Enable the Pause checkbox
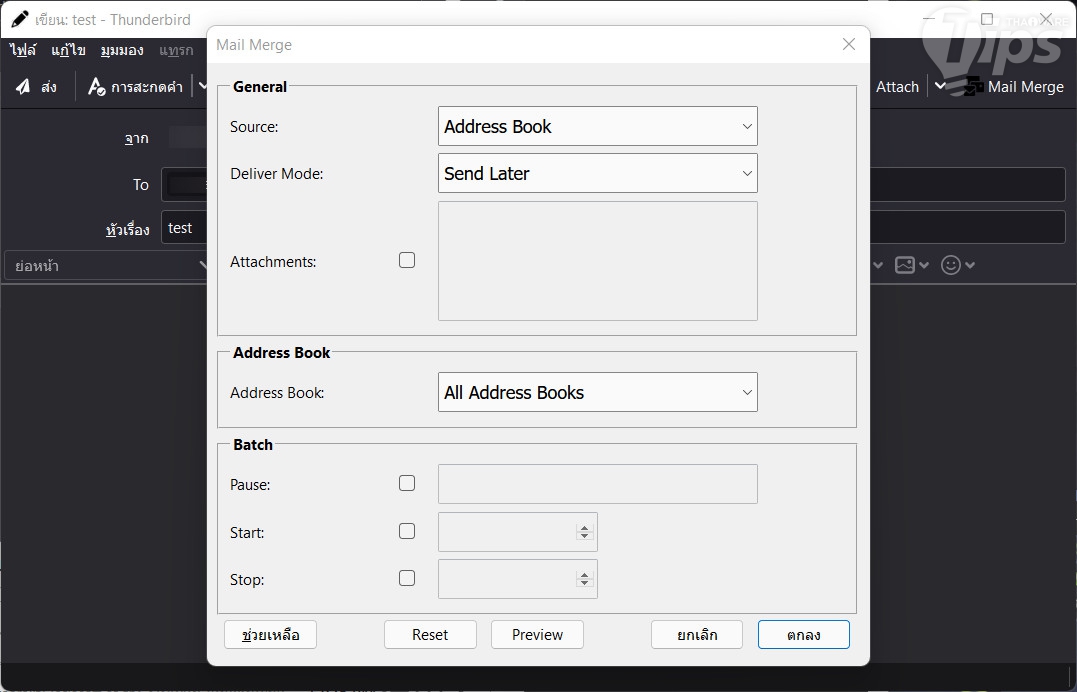This screenshot has width=1077, height=692. [407, 483]
